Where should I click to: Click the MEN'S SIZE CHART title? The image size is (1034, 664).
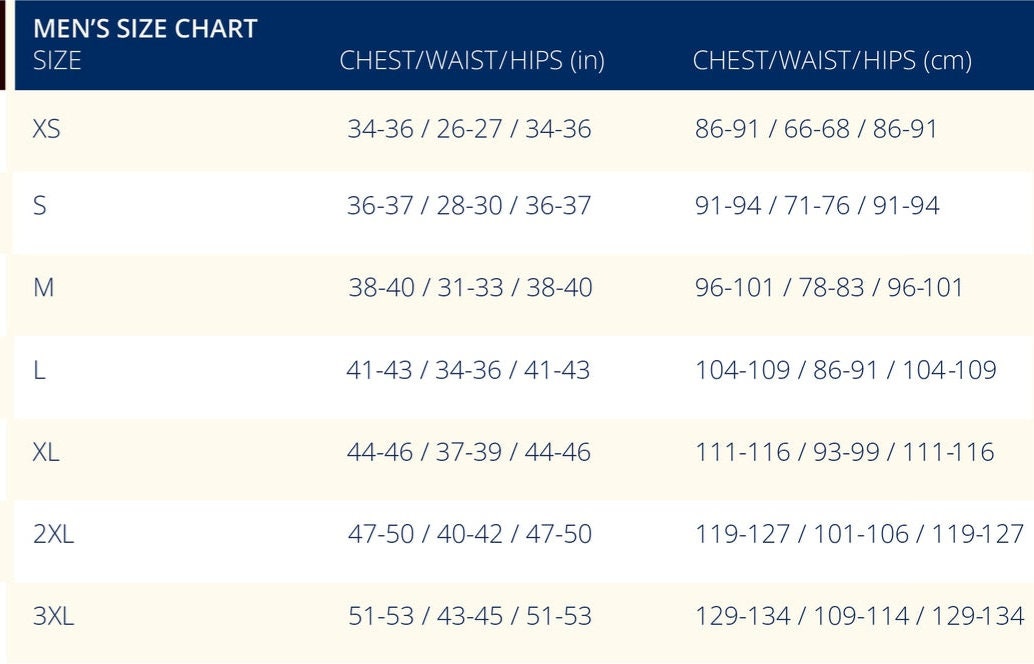(145, 29)
